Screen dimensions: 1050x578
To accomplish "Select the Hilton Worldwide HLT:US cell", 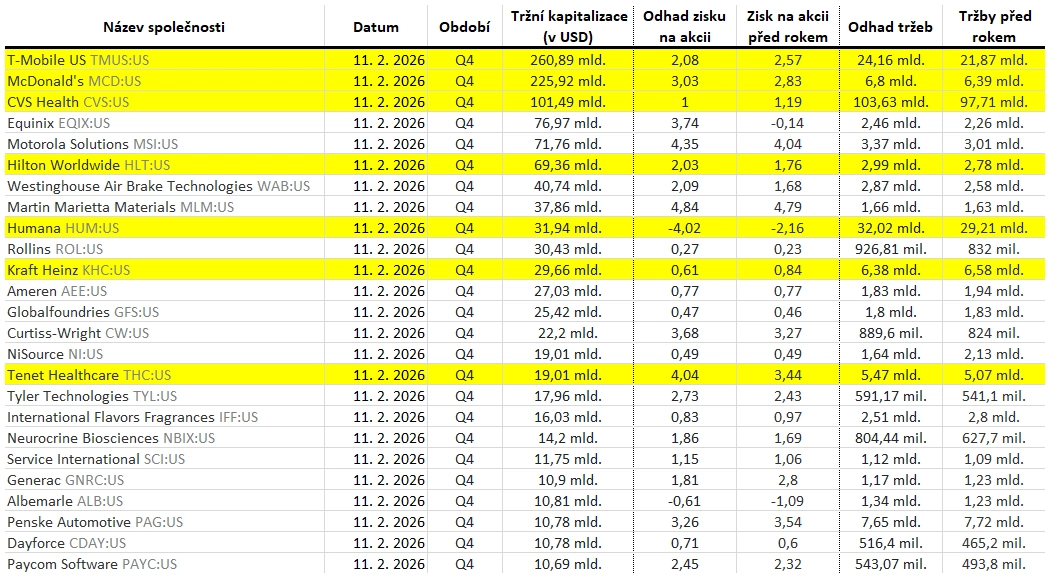I will (88, 165).
